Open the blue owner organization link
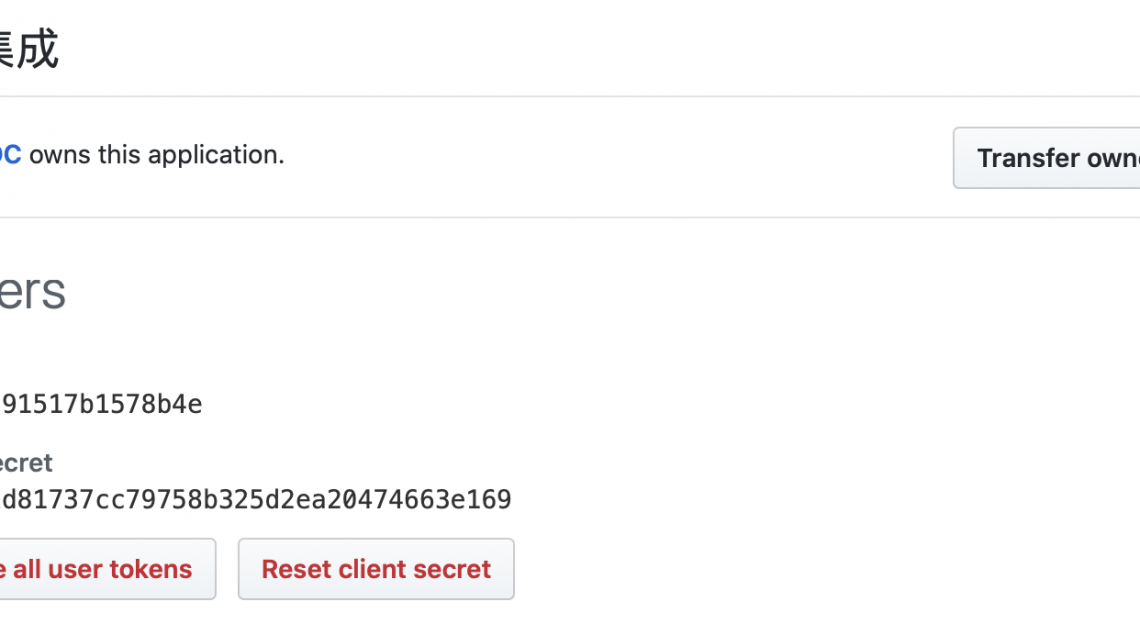 pyautogui.click(x=9, y=155)
